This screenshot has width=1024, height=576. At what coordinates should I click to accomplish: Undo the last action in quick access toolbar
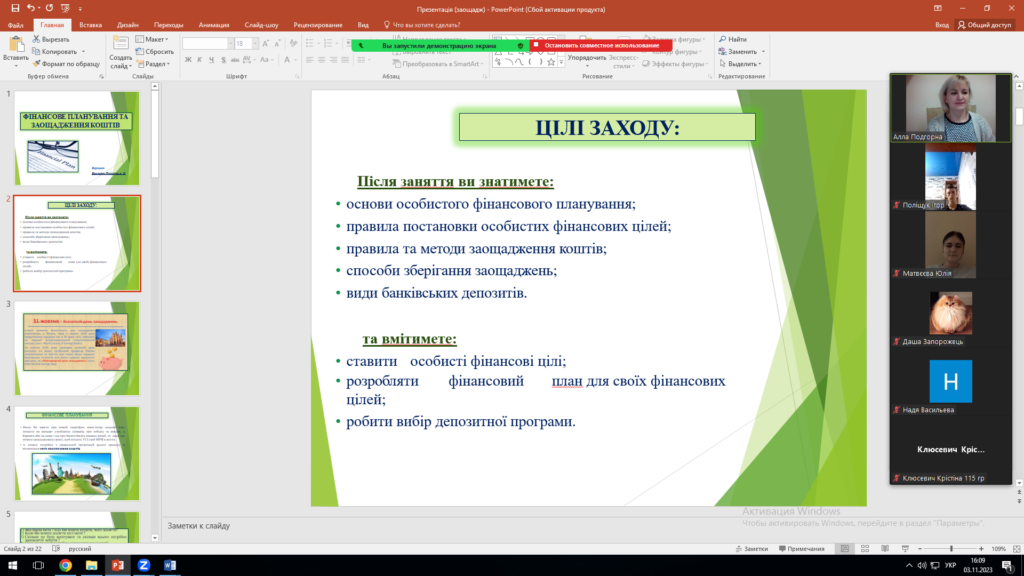click(x=31, y=8)
